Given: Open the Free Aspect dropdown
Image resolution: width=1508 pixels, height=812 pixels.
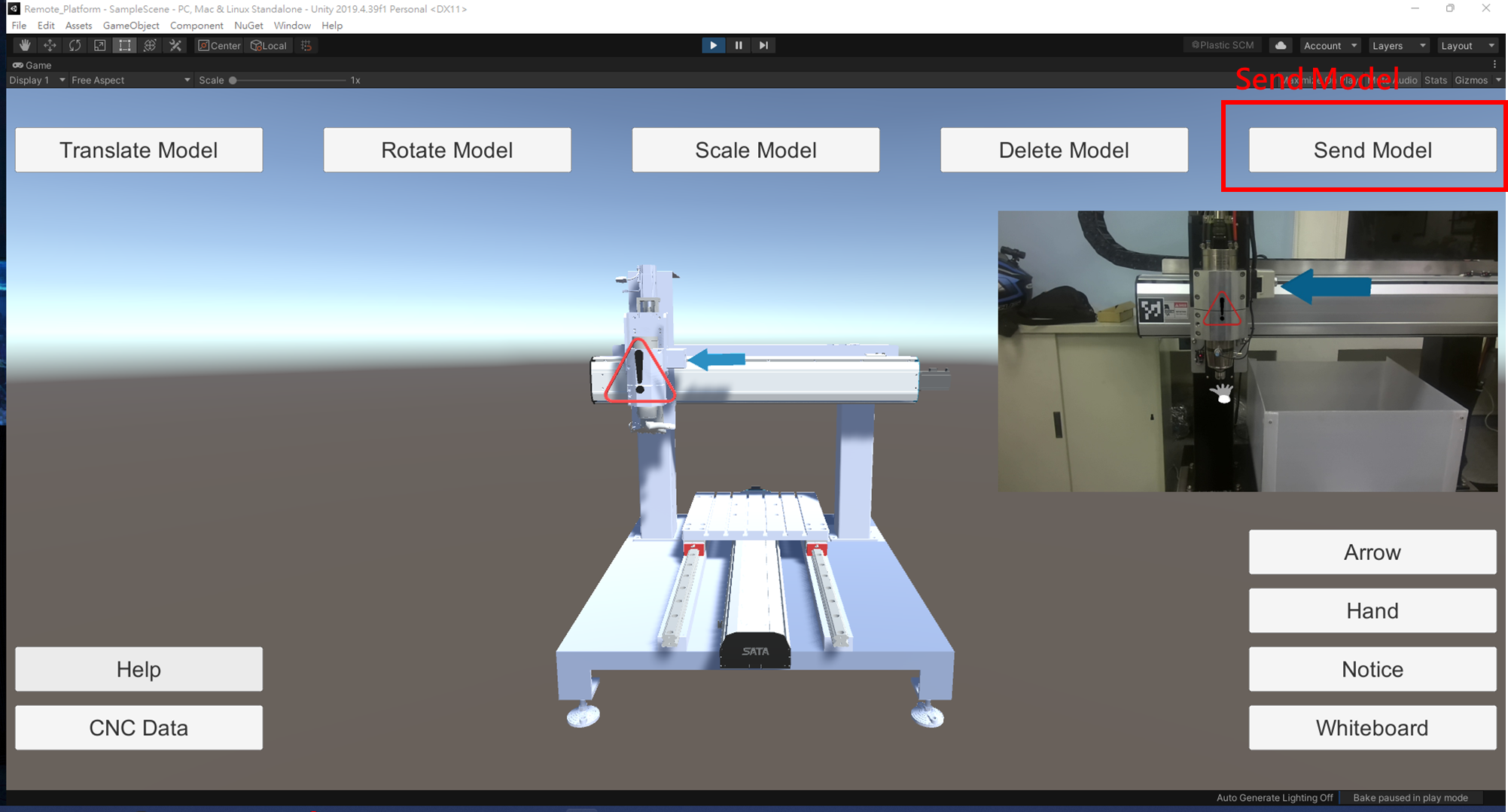Looking at the screenshot, I should [128, 80].
